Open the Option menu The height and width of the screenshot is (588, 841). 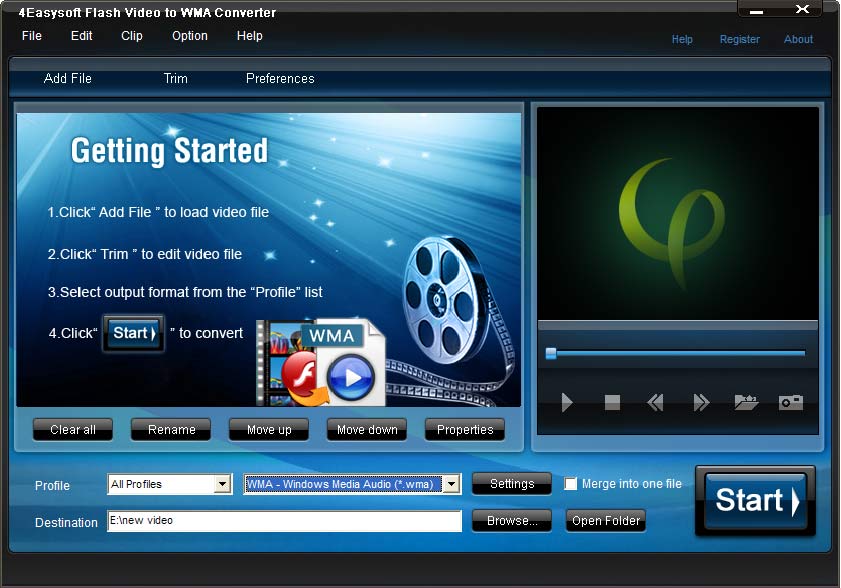click(x=190, y=36)
